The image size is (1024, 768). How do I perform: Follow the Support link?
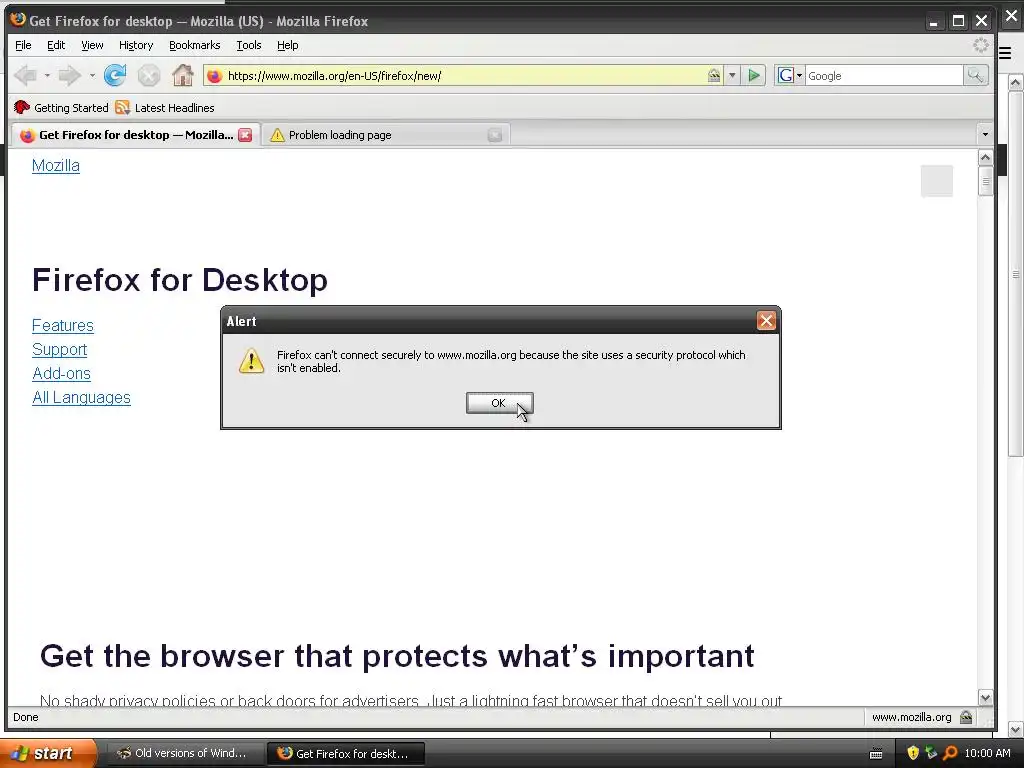click(59, 349)
